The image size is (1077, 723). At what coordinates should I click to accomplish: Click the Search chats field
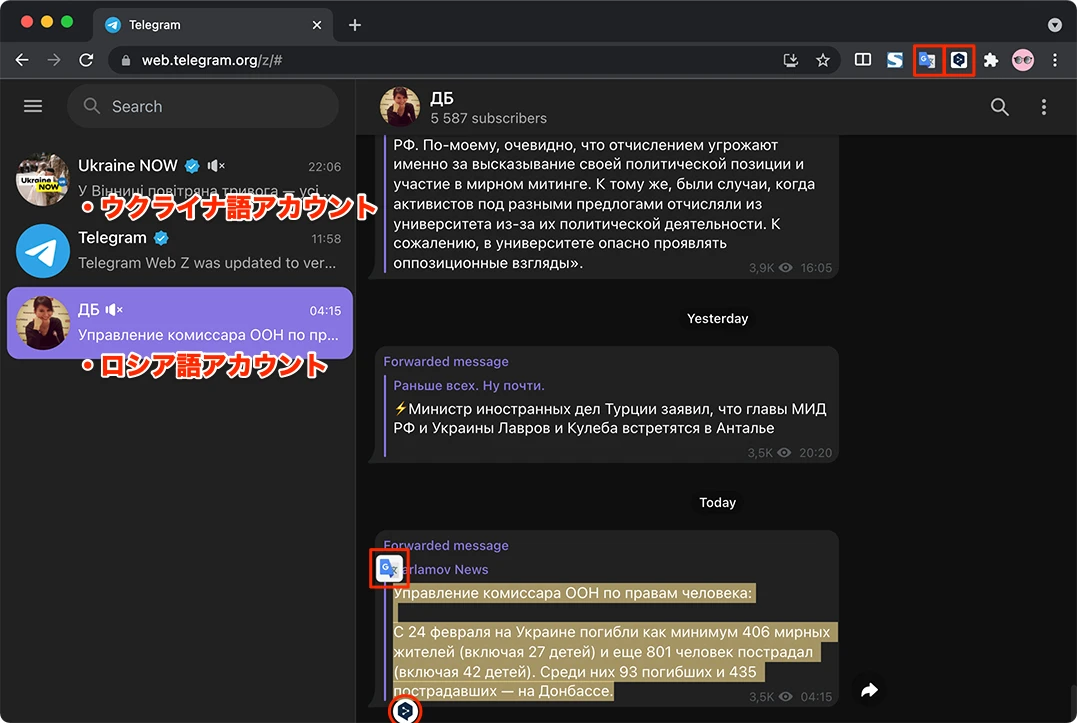click(x=203, y=106)
